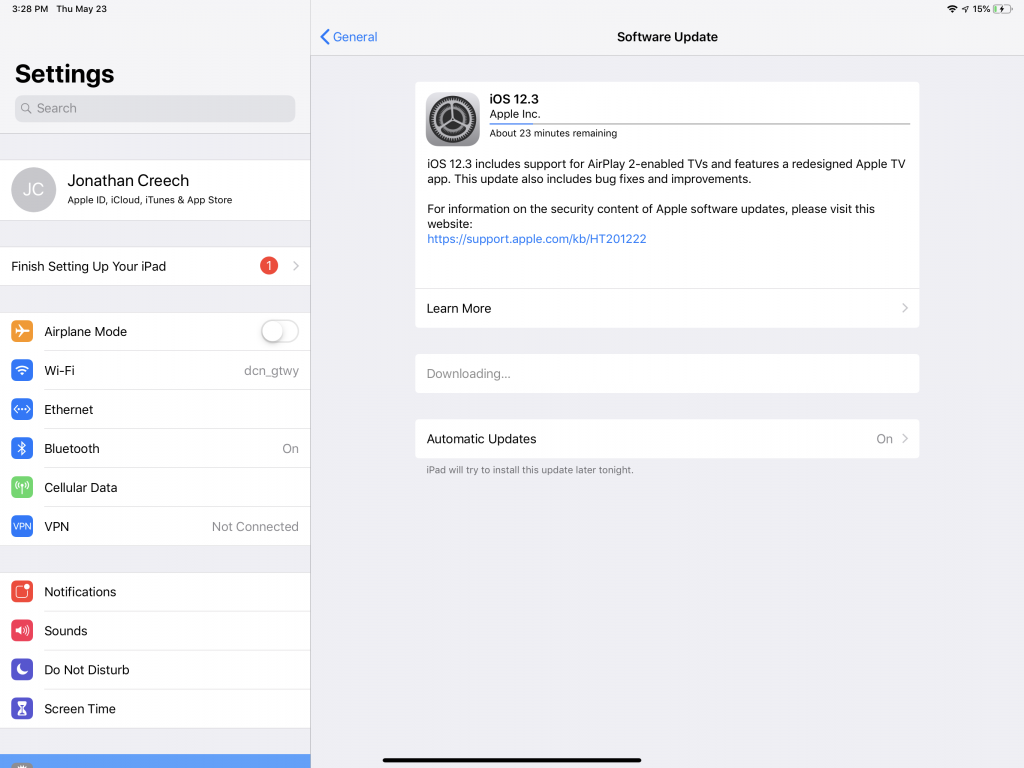
Task: Tap the Downloading... status row
Action: click(x=667, y=374)
